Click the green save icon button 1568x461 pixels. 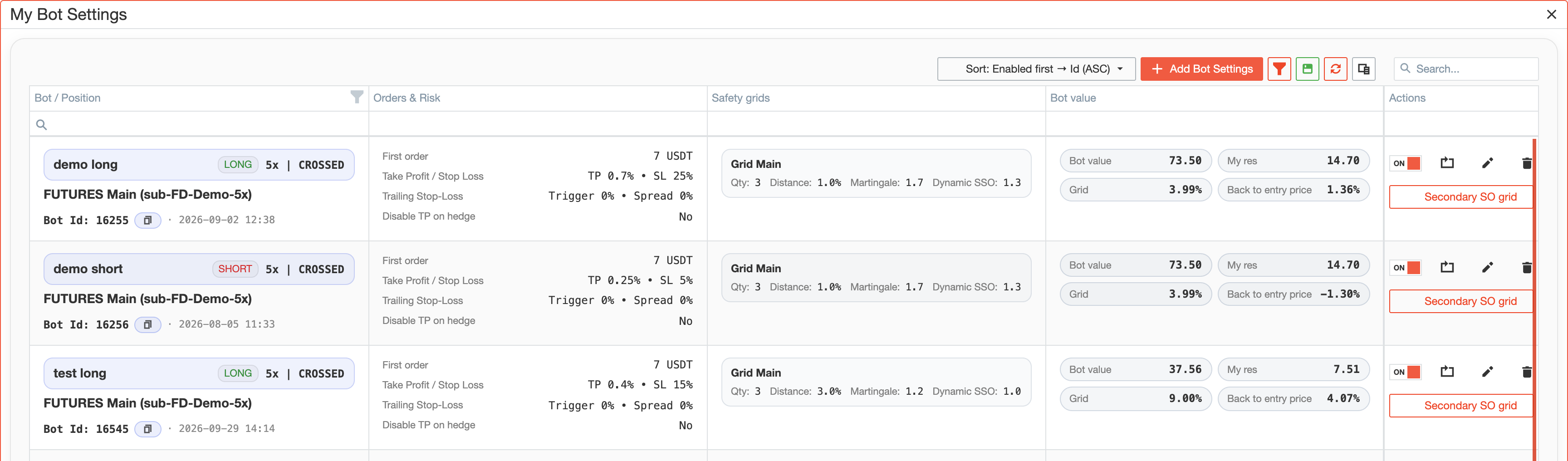coord(1307,69)
